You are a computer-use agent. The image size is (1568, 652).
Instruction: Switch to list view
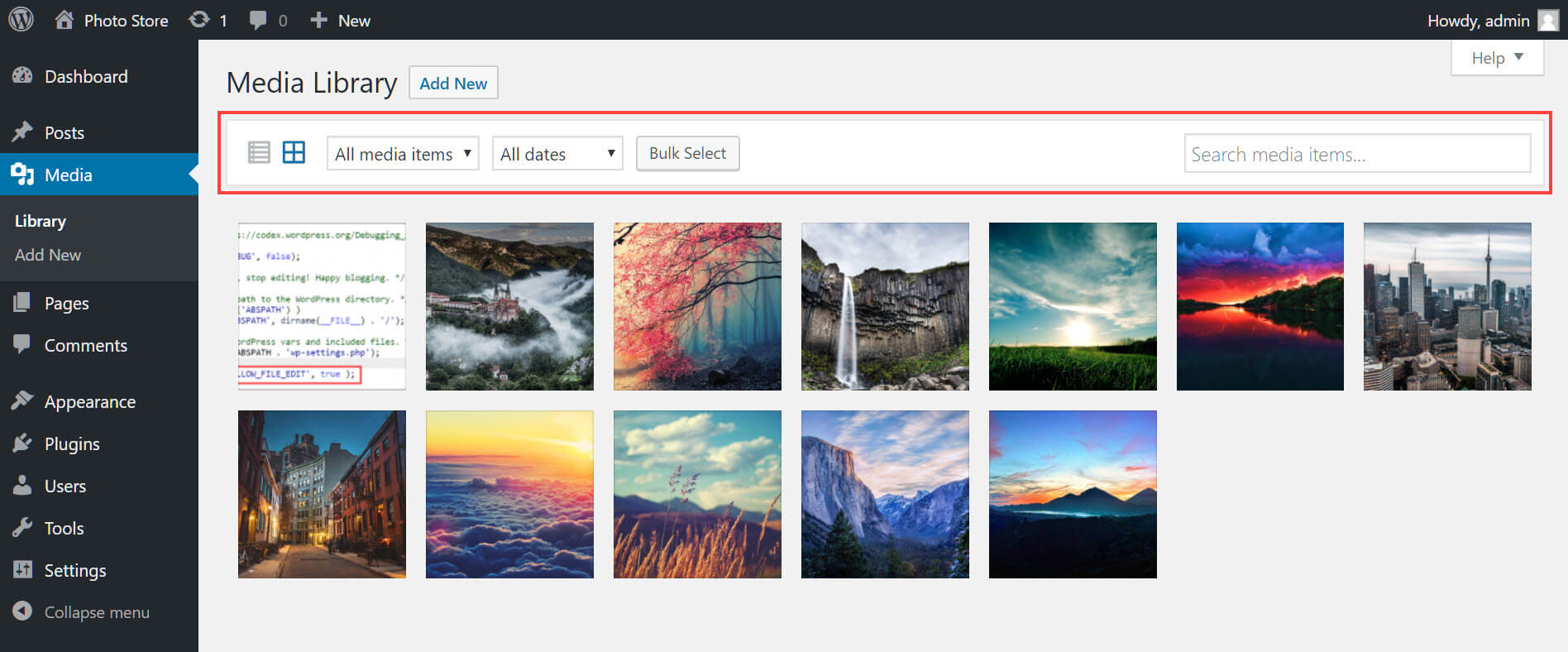pos(259,152)
